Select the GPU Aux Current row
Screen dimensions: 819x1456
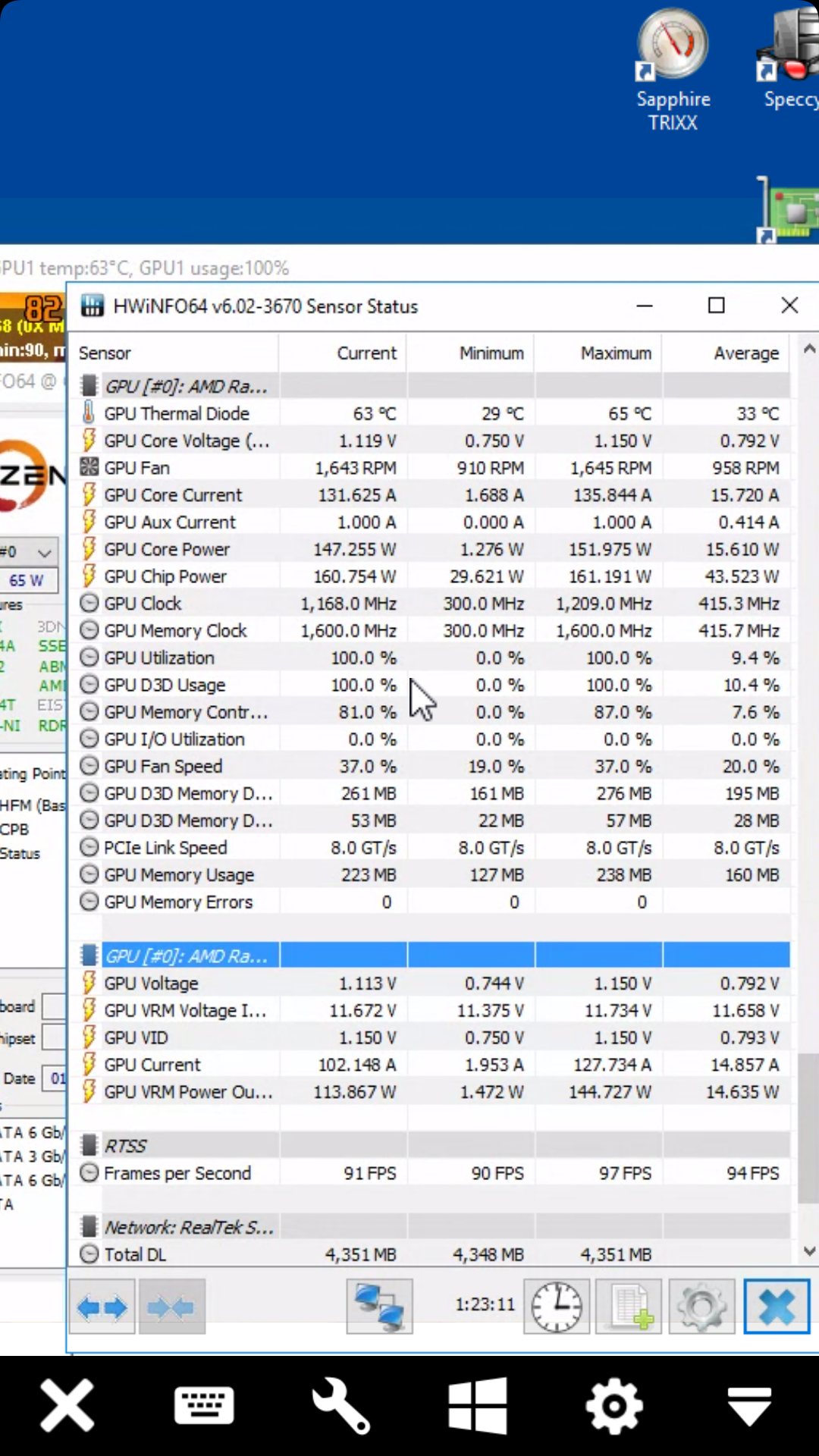[x=430, y=522]
